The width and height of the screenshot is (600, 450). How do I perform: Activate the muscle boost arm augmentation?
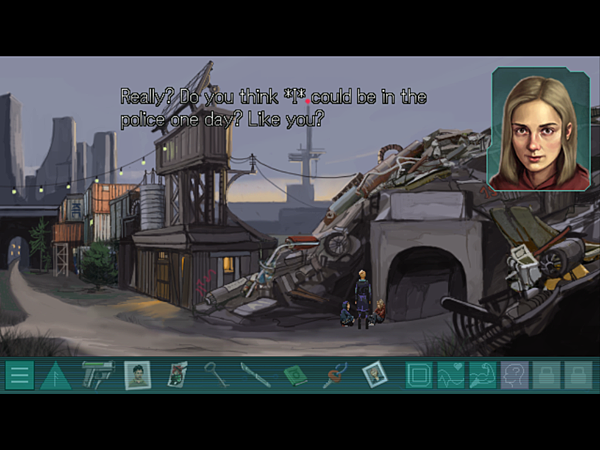483,375
